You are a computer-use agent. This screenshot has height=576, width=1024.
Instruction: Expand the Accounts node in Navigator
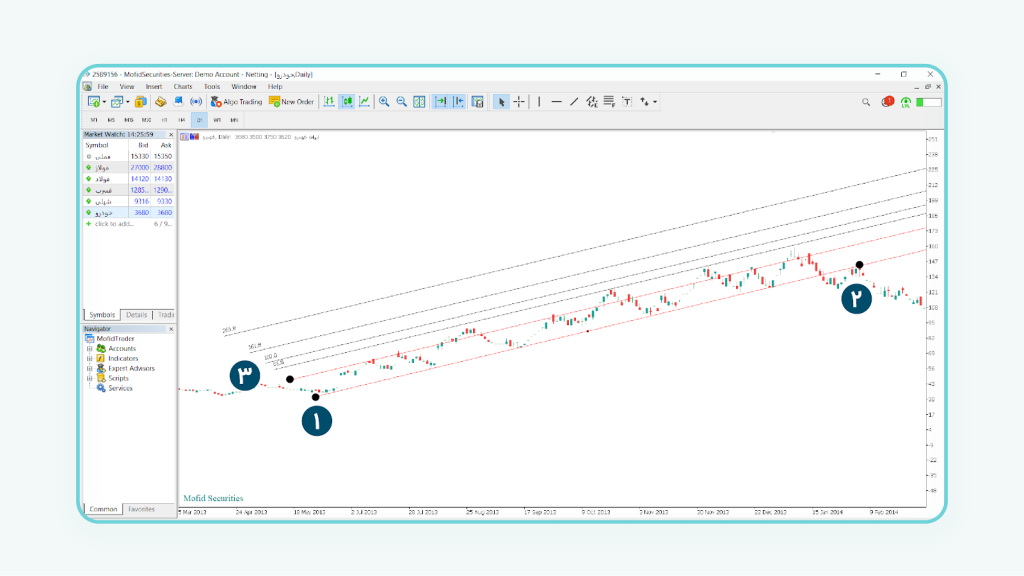pos(89,348)
